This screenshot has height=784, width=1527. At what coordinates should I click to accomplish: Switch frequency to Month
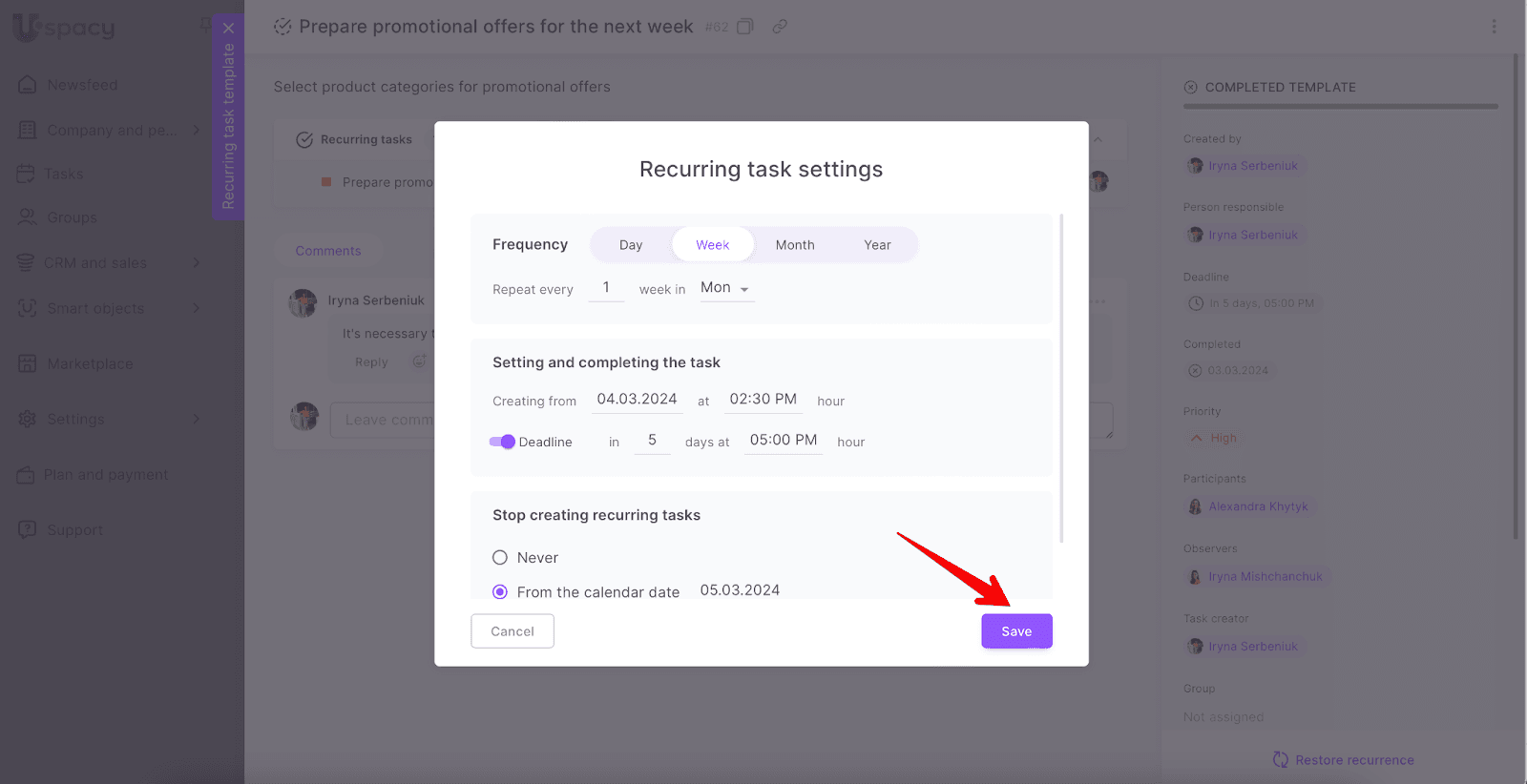coord(794,245)
